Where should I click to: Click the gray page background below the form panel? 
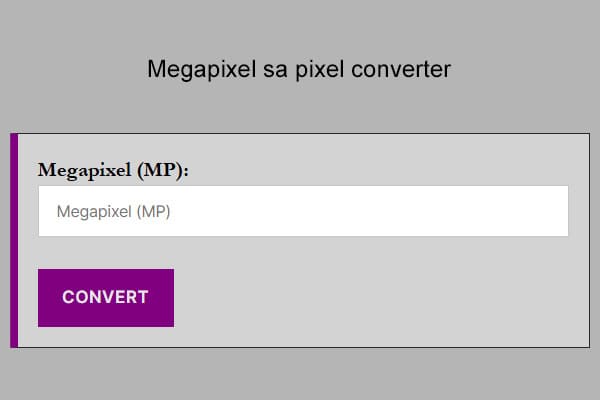[x=300, y=375]
